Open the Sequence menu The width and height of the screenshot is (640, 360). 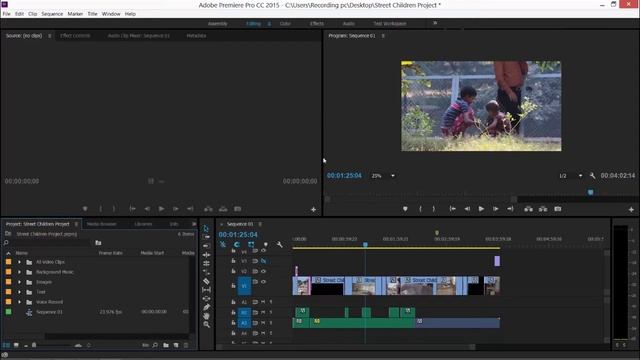(52, 14)
